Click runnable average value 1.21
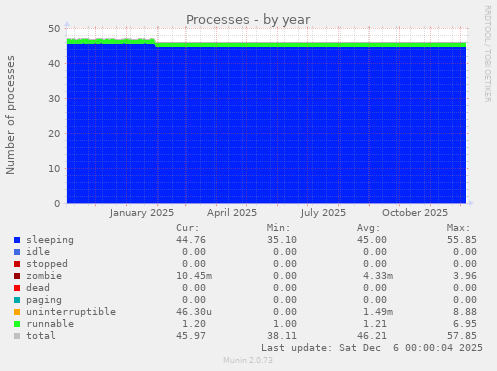Viewport: 497px width, 371px height. [x=375, y=324]
